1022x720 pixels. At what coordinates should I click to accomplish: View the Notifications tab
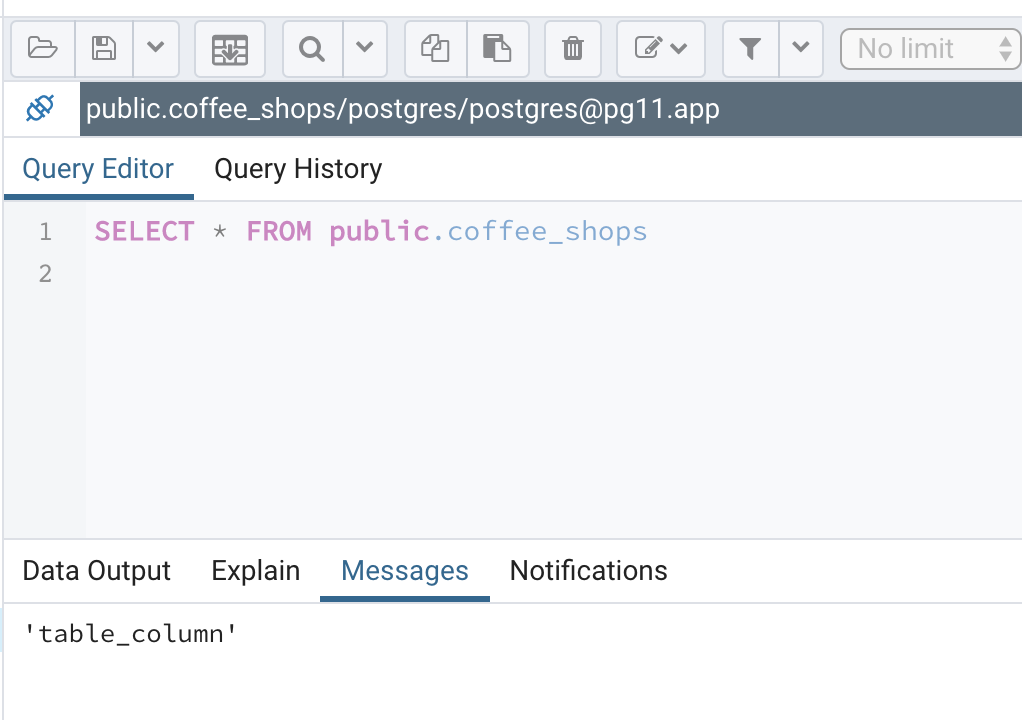(x=588, y=570)
